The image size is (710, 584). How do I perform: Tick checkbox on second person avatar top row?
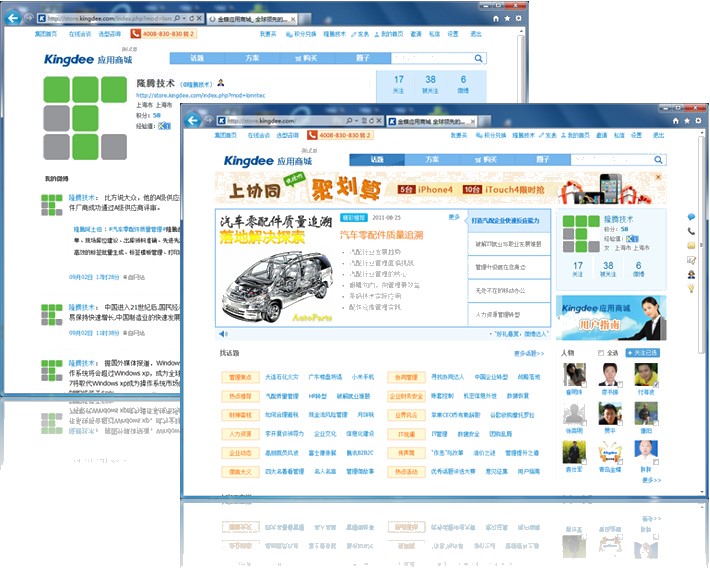coord(620,385)
